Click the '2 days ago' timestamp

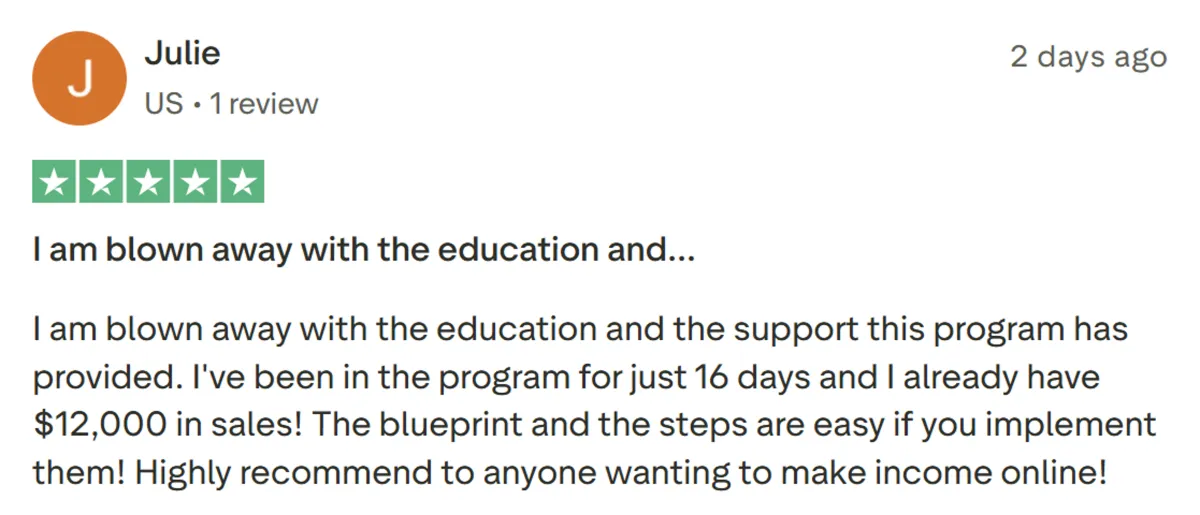[x=1088, y=56]
